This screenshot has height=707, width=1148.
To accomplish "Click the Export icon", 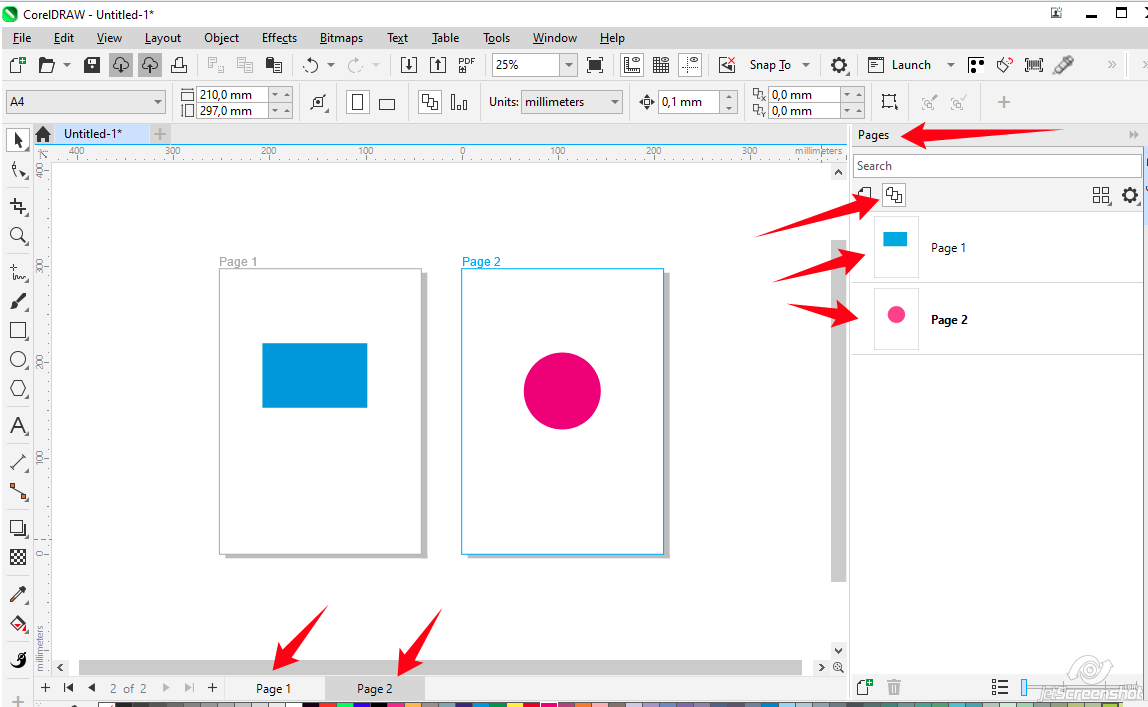I will coord(438,65).
